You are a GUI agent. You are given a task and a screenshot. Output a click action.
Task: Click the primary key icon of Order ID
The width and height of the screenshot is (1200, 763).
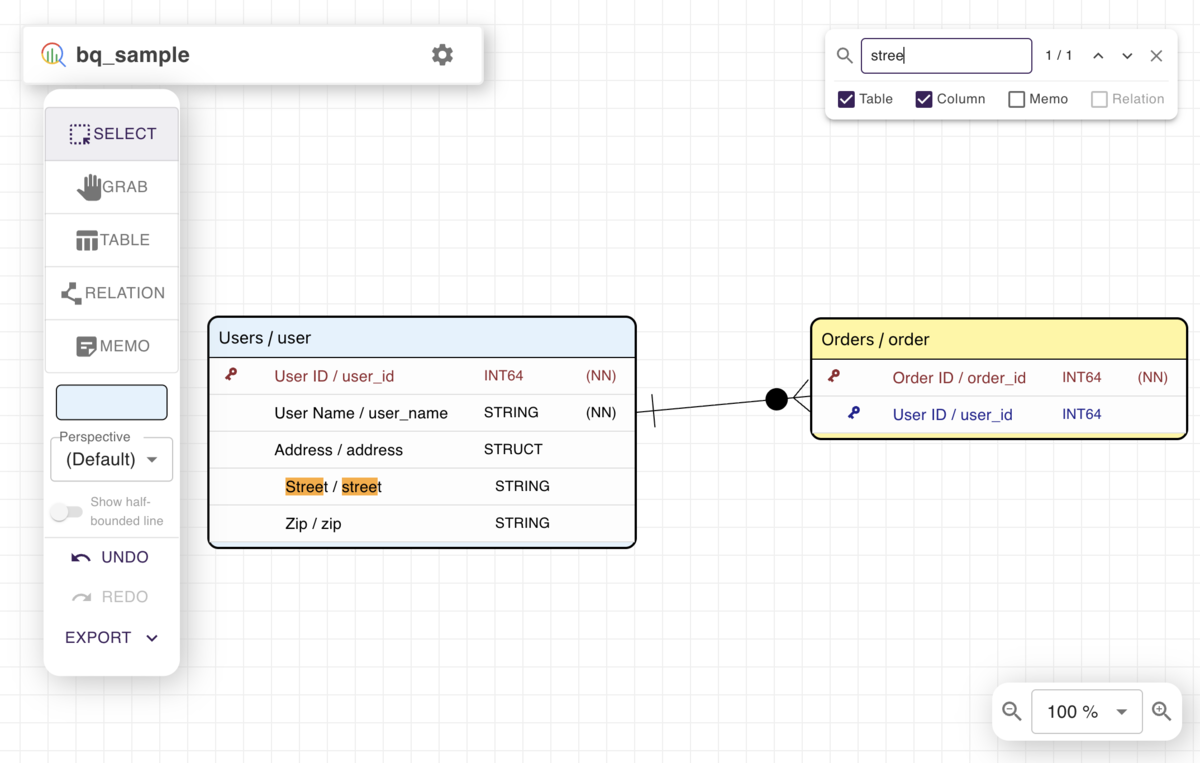833,376
